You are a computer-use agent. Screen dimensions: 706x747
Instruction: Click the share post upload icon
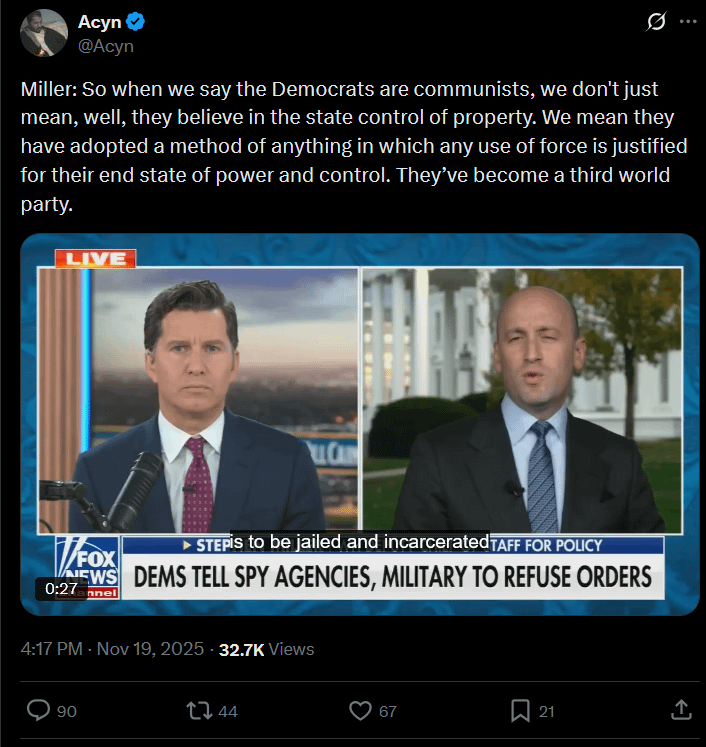click(681, 710)
